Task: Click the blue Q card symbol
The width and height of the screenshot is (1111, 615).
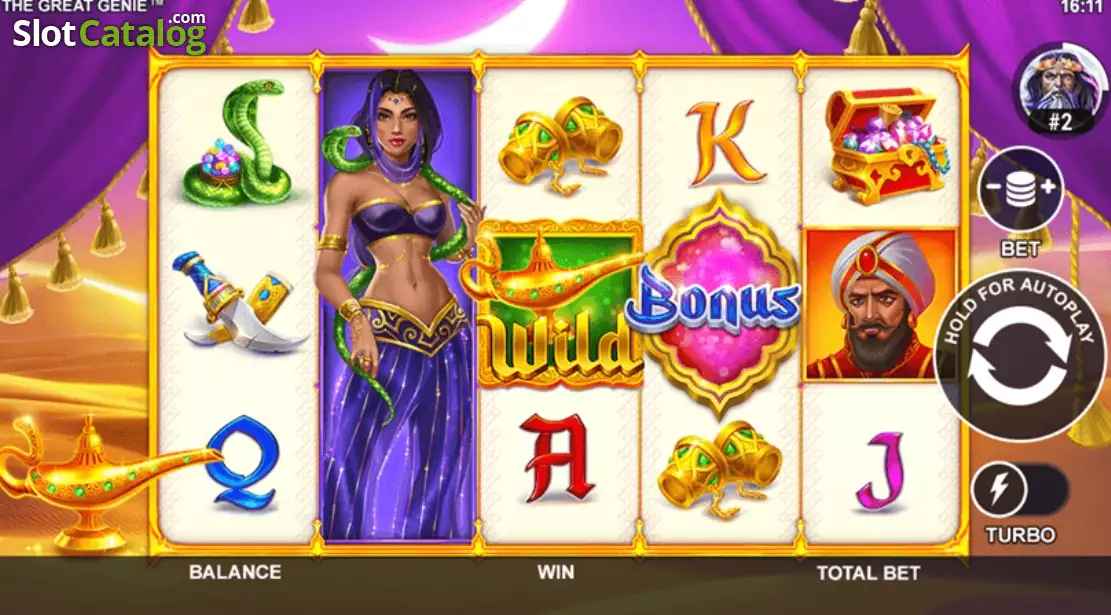Action: [x=242, y=462]
